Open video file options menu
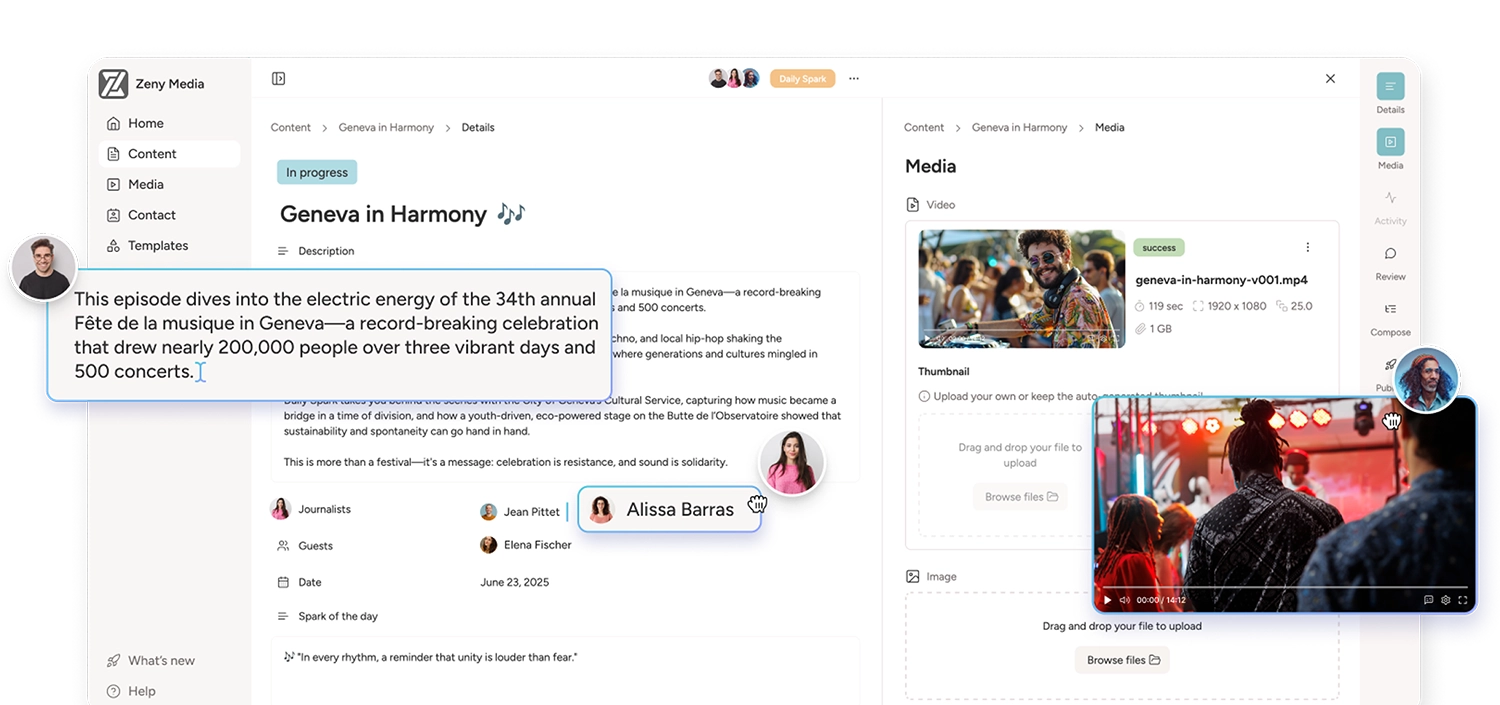Screen dimensions: 1500x705 pos(1307,247)
